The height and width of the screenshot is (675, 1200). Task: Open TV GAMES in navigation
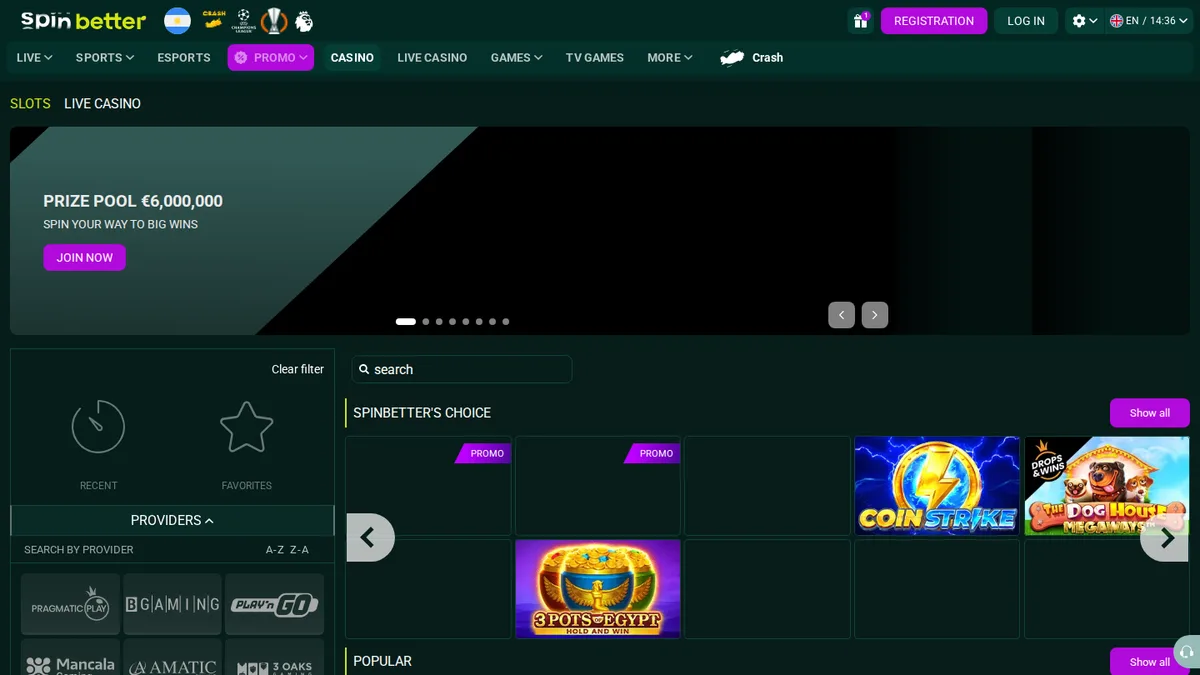595,58
